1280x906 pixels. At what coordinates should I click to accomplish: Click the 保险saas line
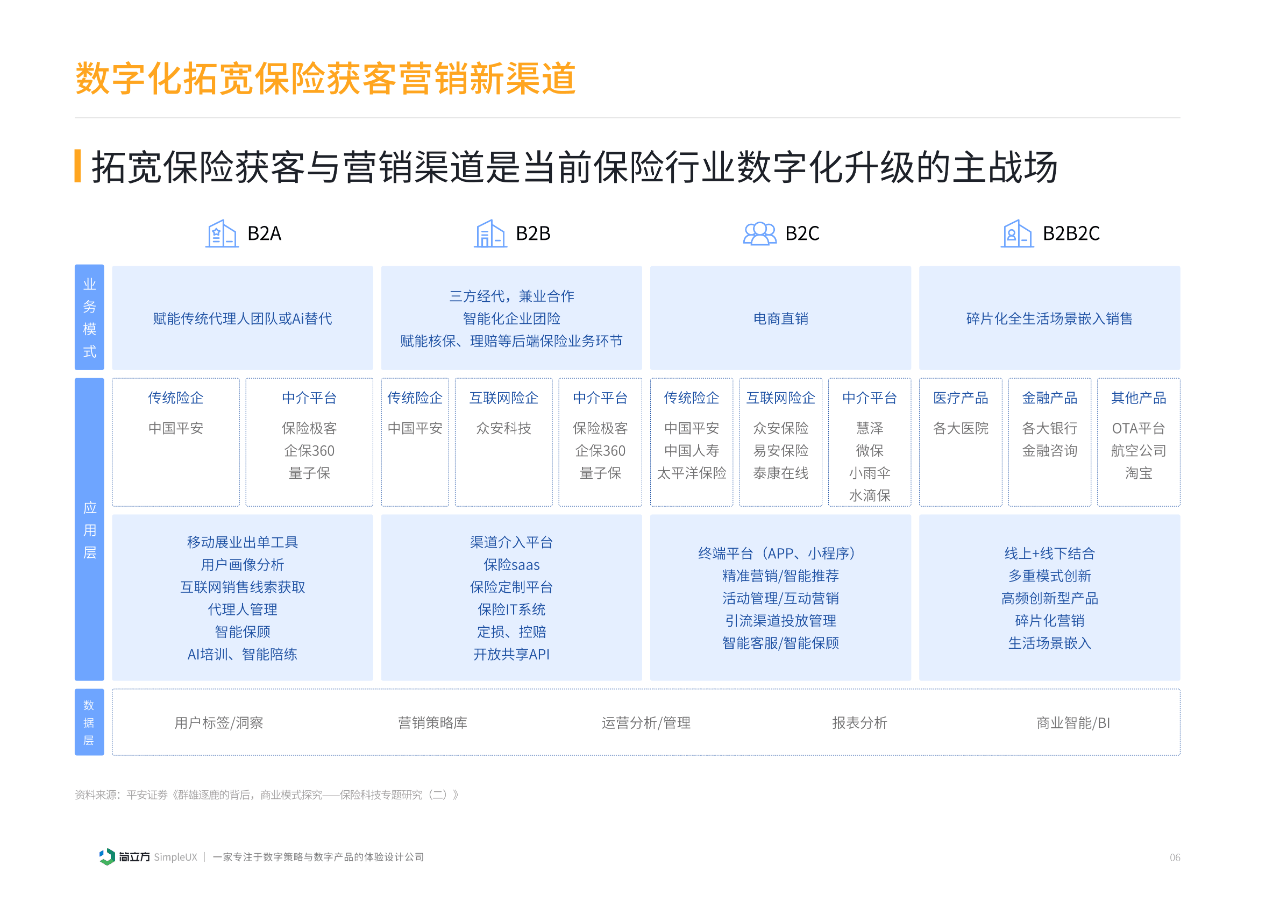(x=511, y=565)
